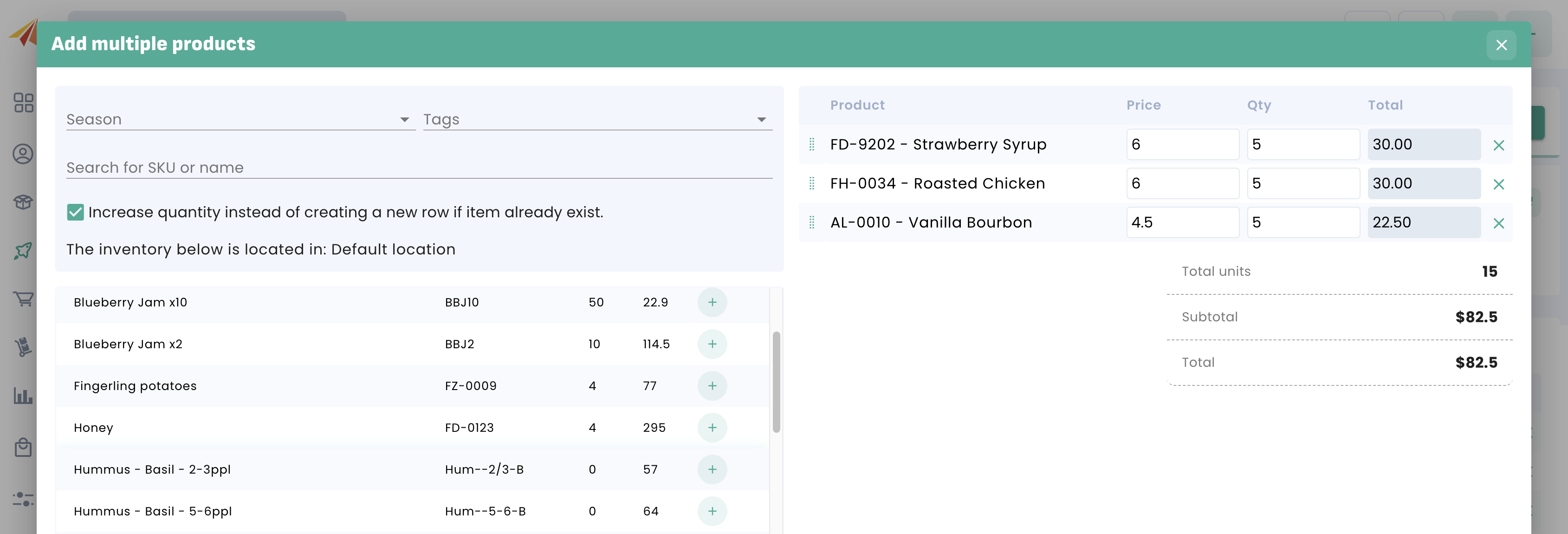The image size is (1568, 534).
Task: Add Blueberry Jam x2 via plus icon
Action: tap(712, 344)
